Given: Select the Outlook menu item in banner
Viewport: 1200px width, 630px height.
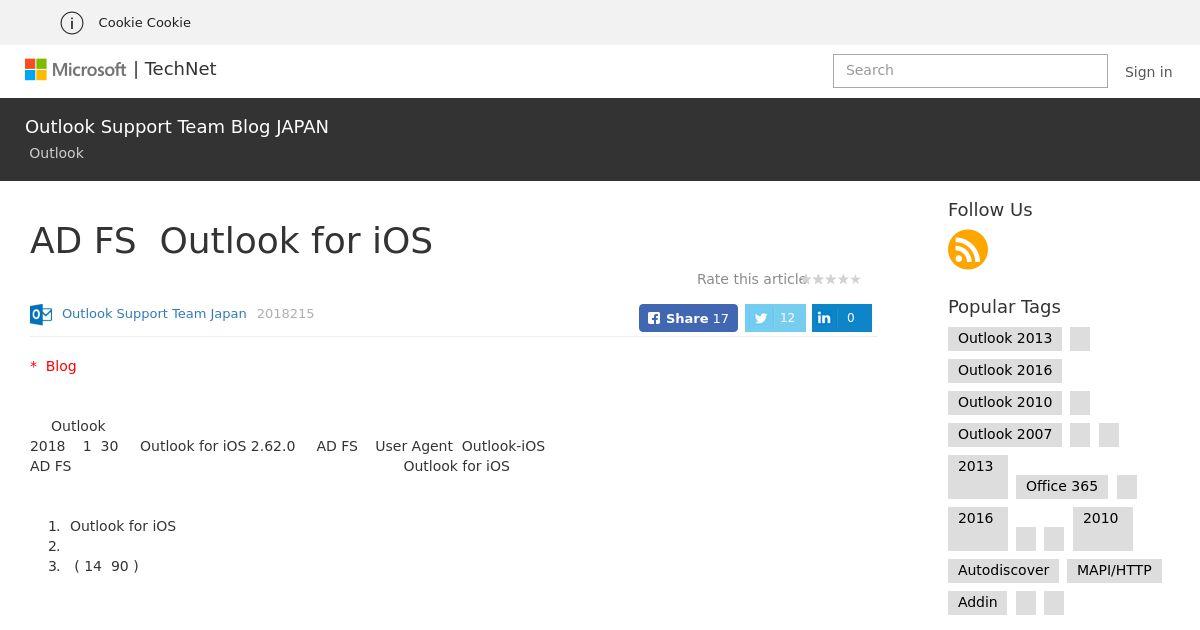Looking at the screenshot, I should coord(56,153).
